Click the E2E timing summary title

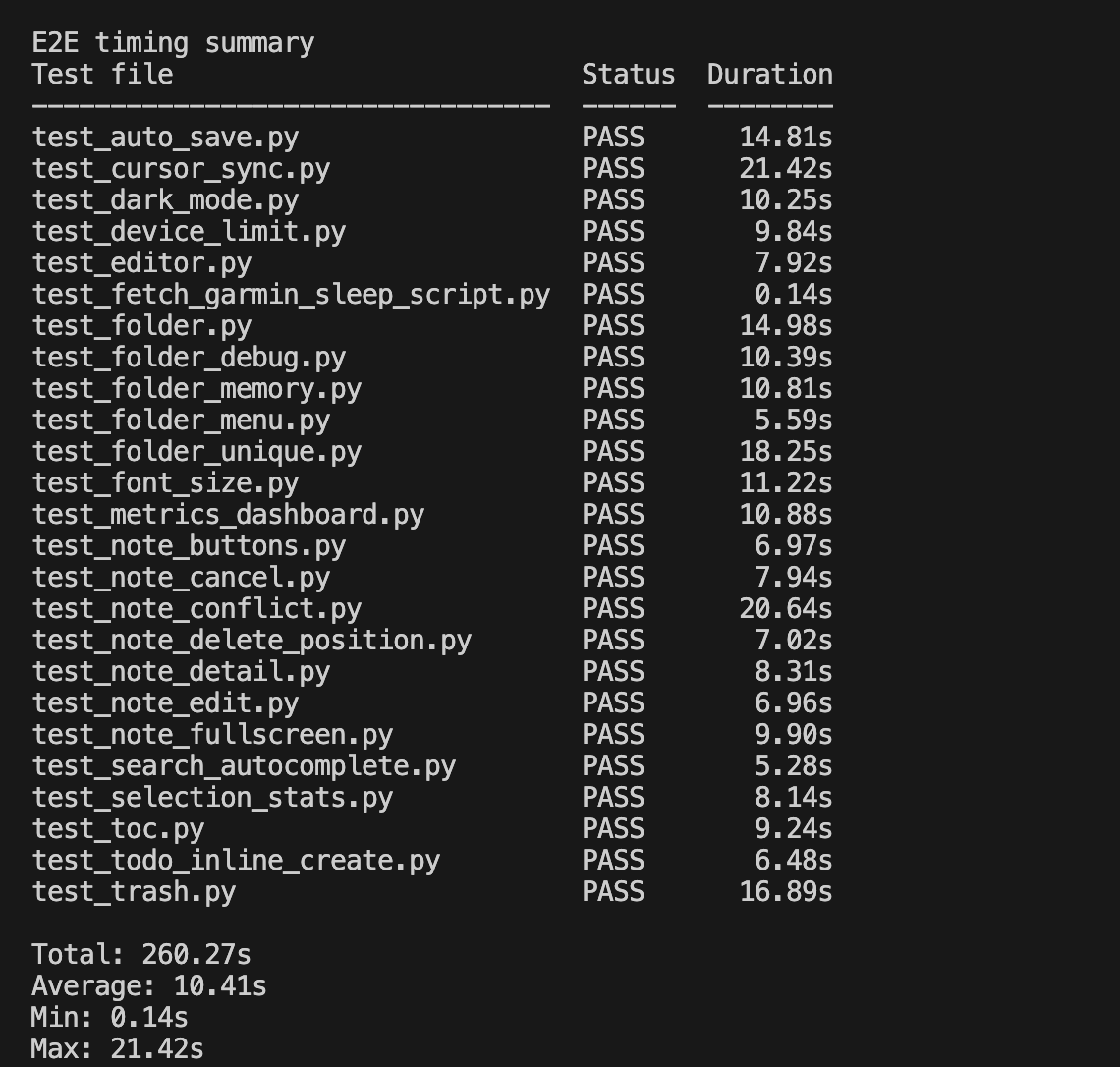point(173,43)
